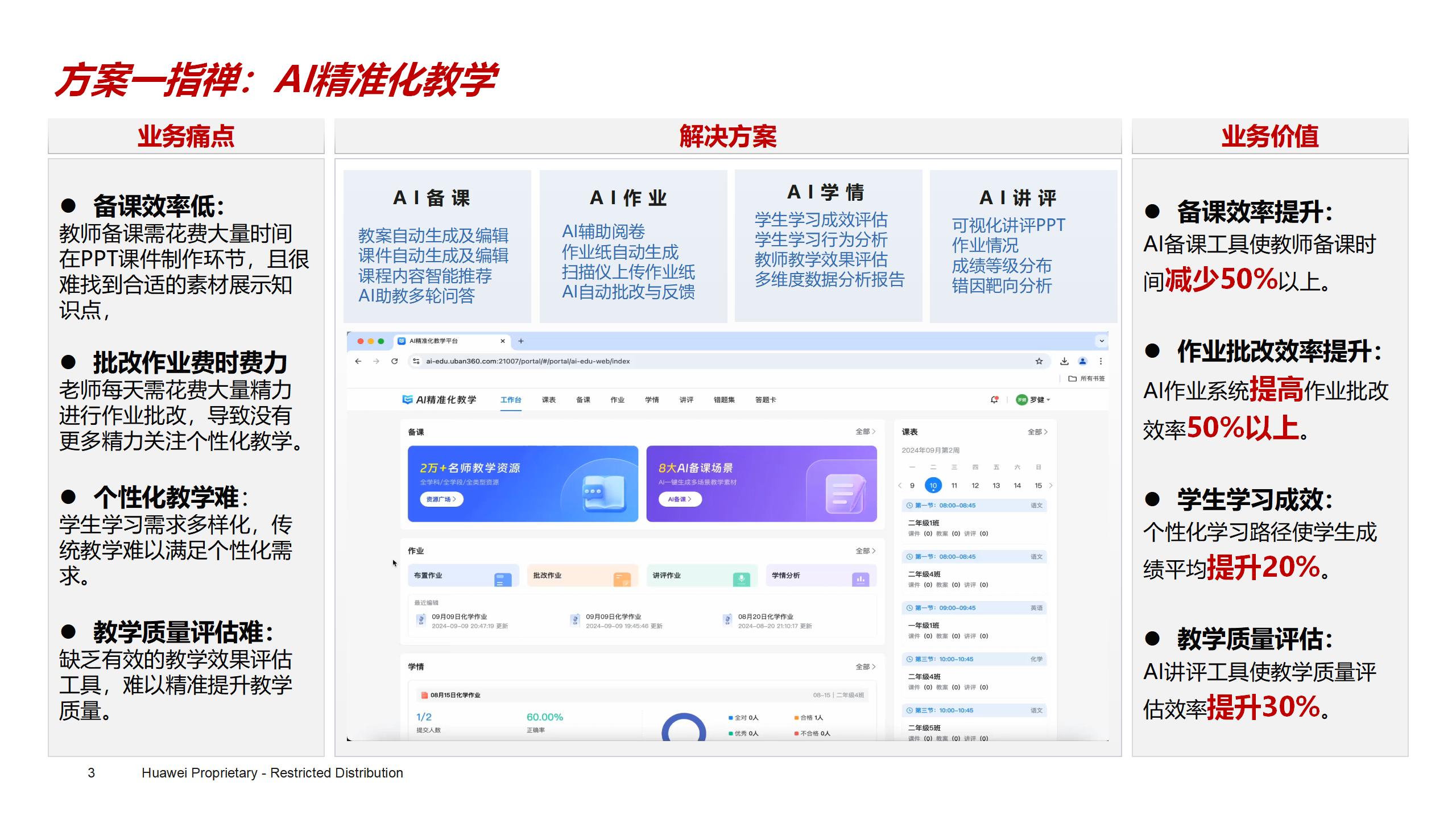Click the clock icon on 09:00-09:45 lesson
Screen dimensions: 1456x819
point(909,608)
